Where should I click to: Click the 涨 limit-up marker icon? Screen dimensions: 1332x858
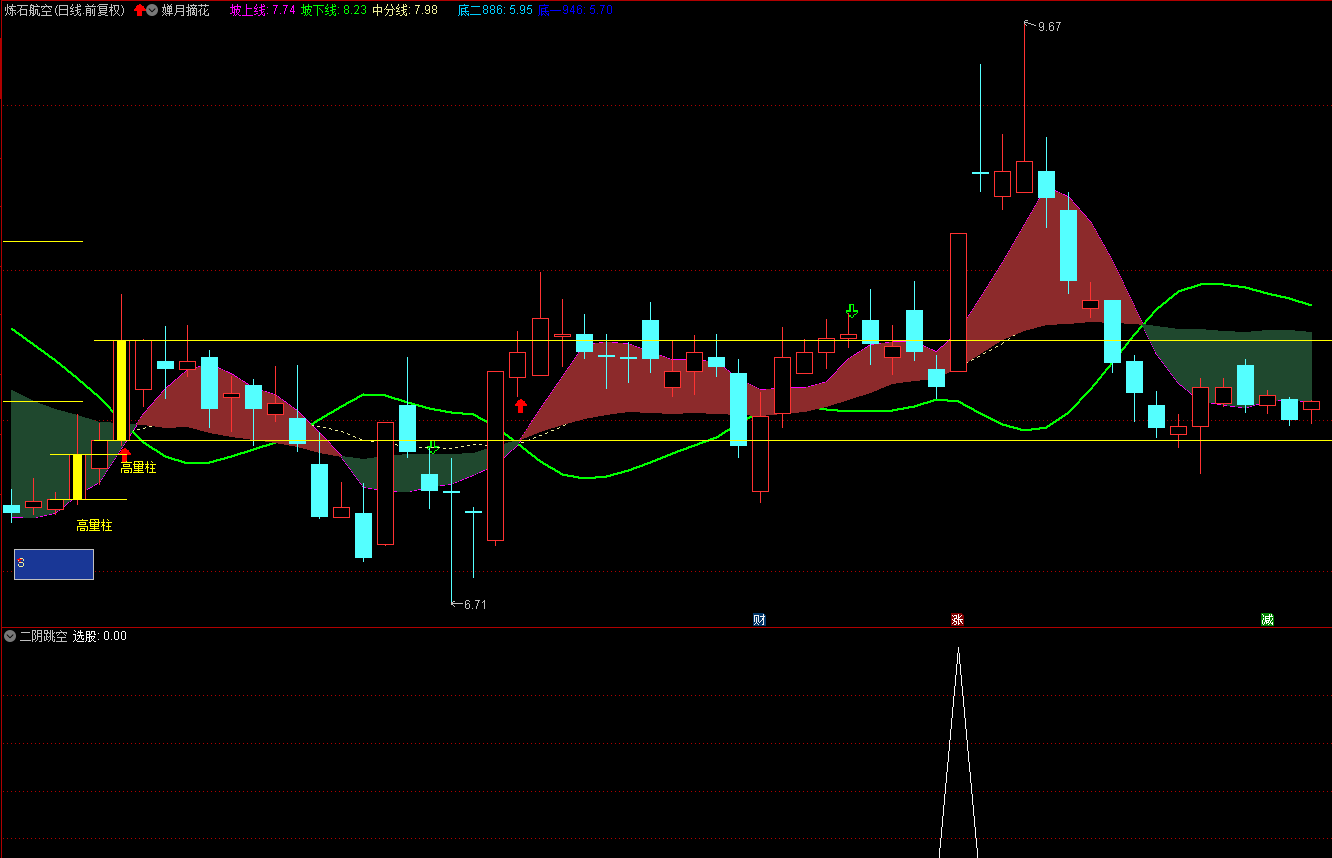click(x=957, y=620)
